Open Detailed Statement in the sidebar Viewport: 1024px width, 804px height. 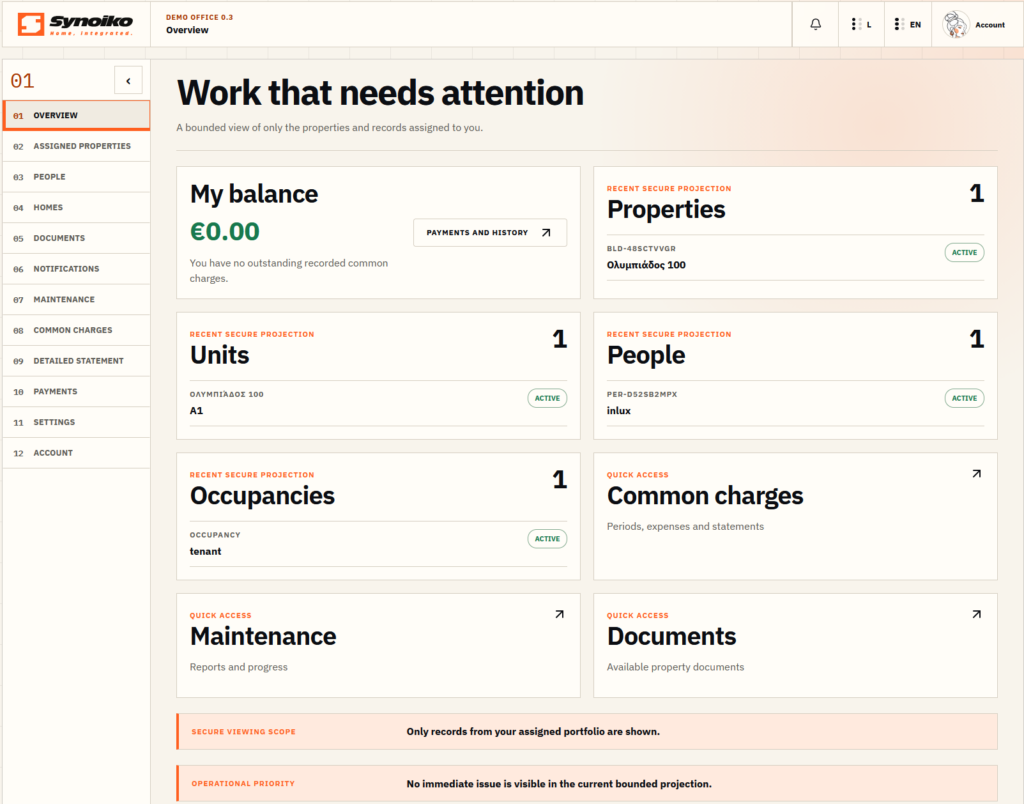coord(76,361)
